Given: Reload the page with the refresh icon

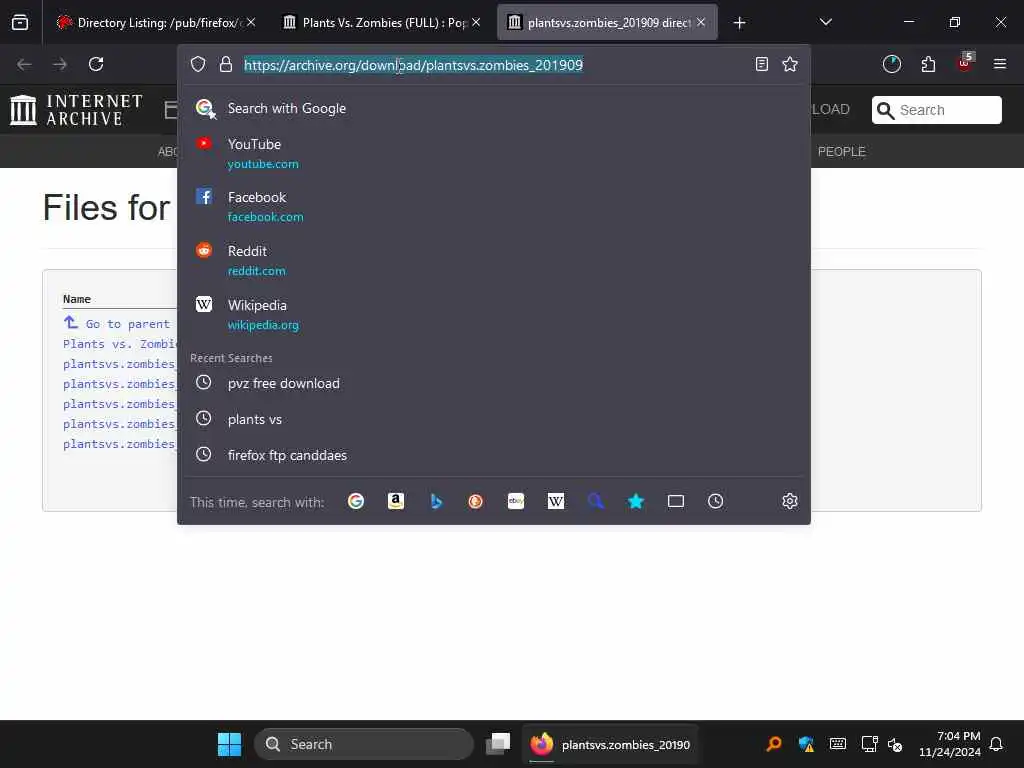Looking at the screenshot, I should (96, 64).
